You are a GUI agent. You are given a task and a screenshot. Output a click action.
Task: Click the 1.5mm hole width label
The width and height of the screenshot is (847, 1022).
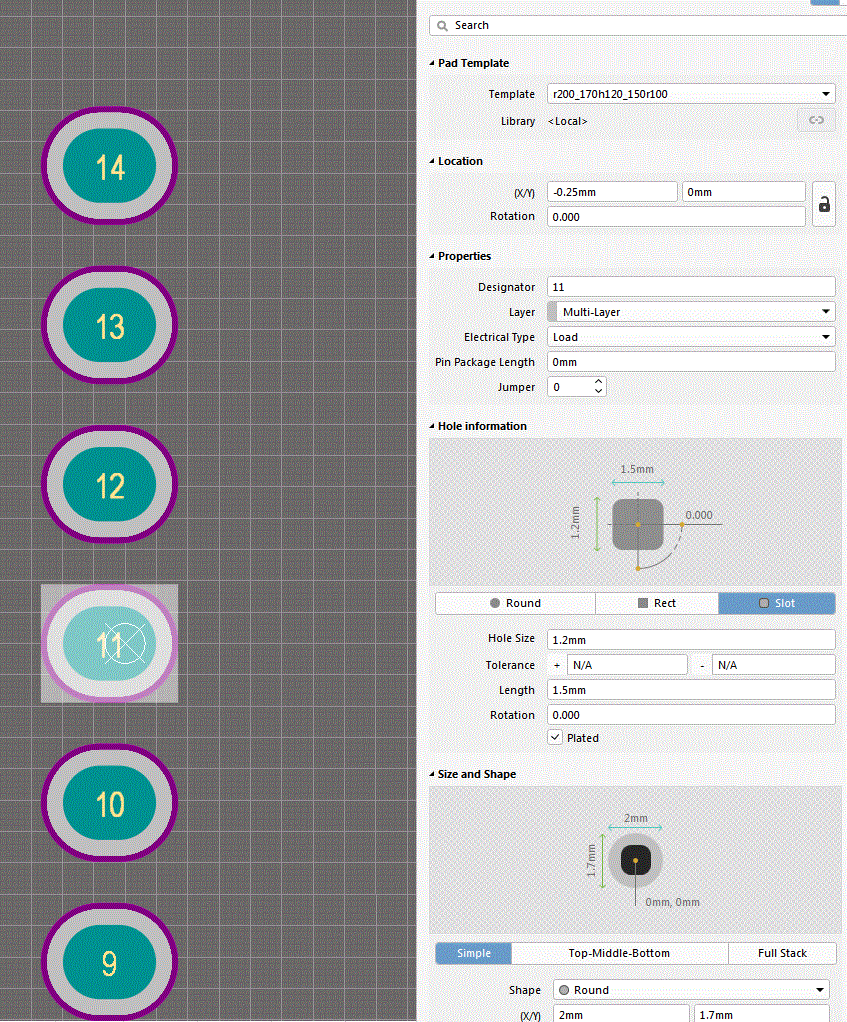pyautogui.click(x=637, y=469)
